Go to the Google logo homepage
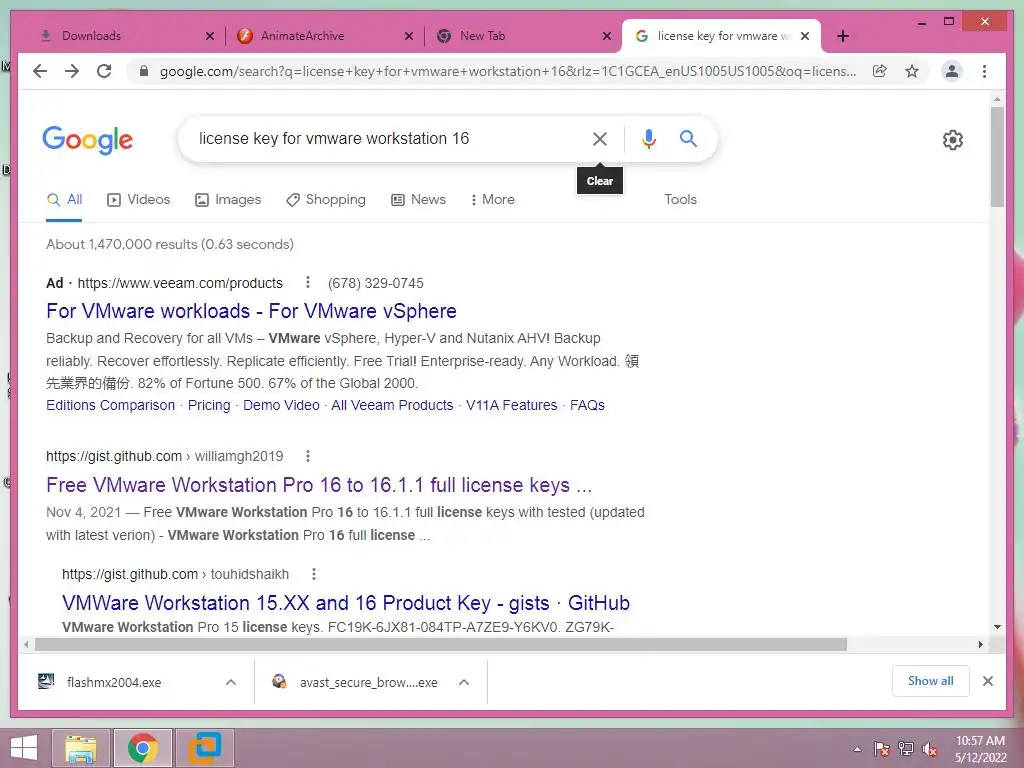Screen dimensions: 1024x768 (x=88, y=140)
